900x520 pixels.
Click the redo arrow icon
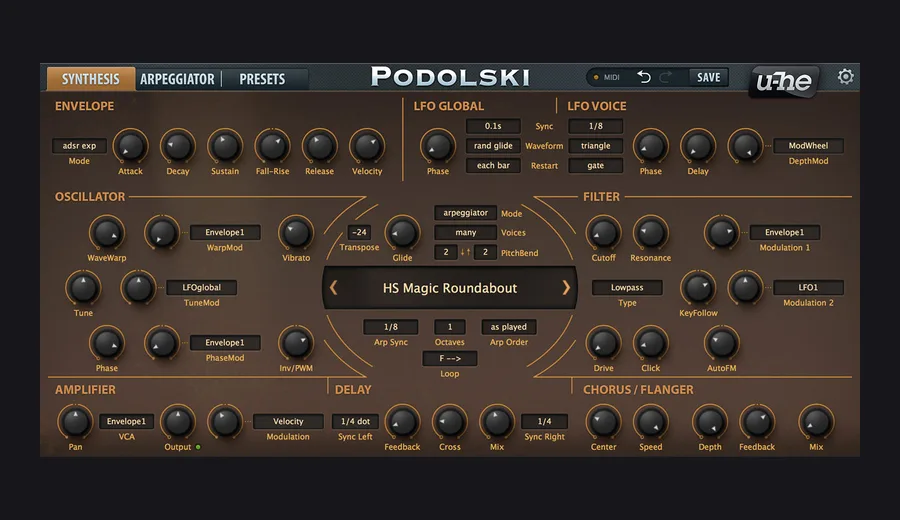click(666, 77)
